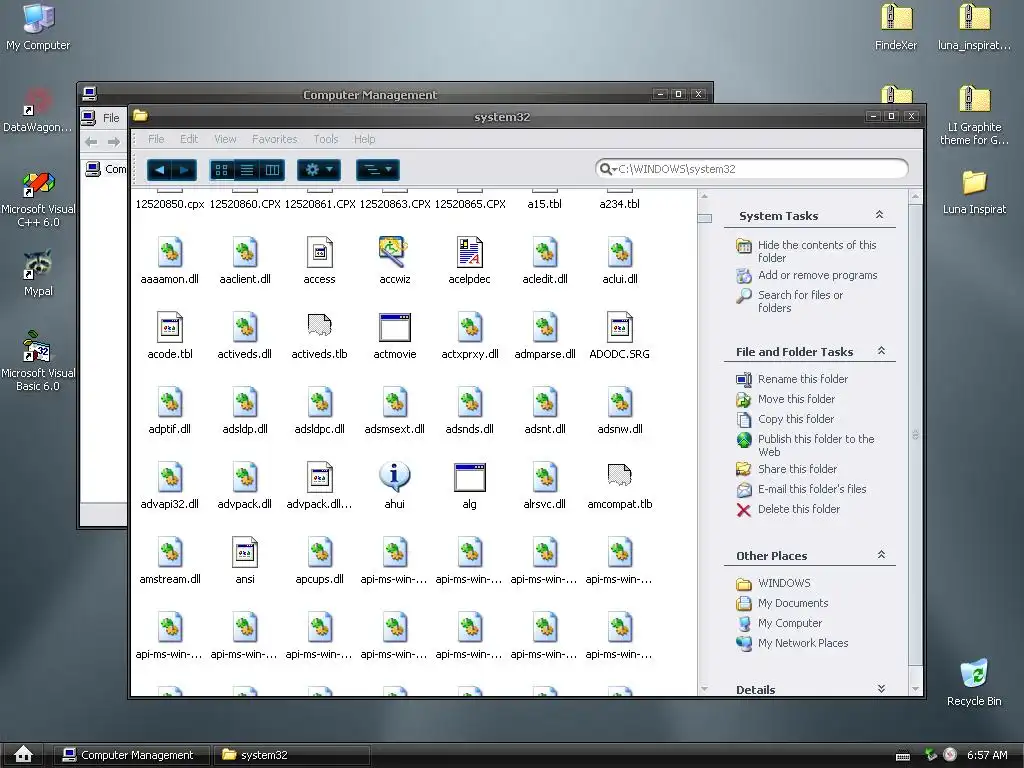Image resolution: width=1024 pixels, height=768 pixels.
Task: Select the ahui info icon
Action: tap(394, 477)
